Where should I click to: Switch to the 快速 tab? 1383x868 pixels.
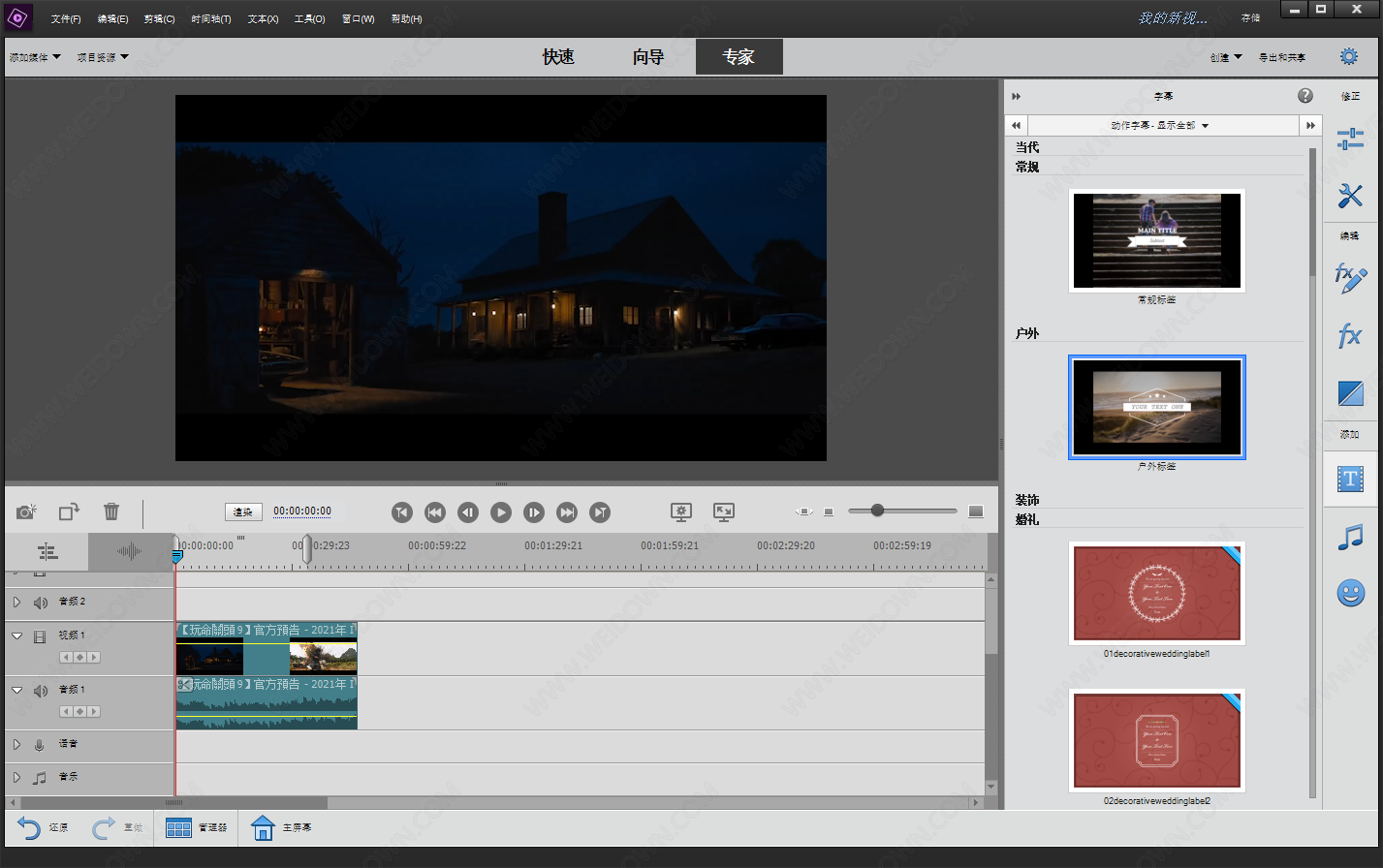[x=558, y=57]
